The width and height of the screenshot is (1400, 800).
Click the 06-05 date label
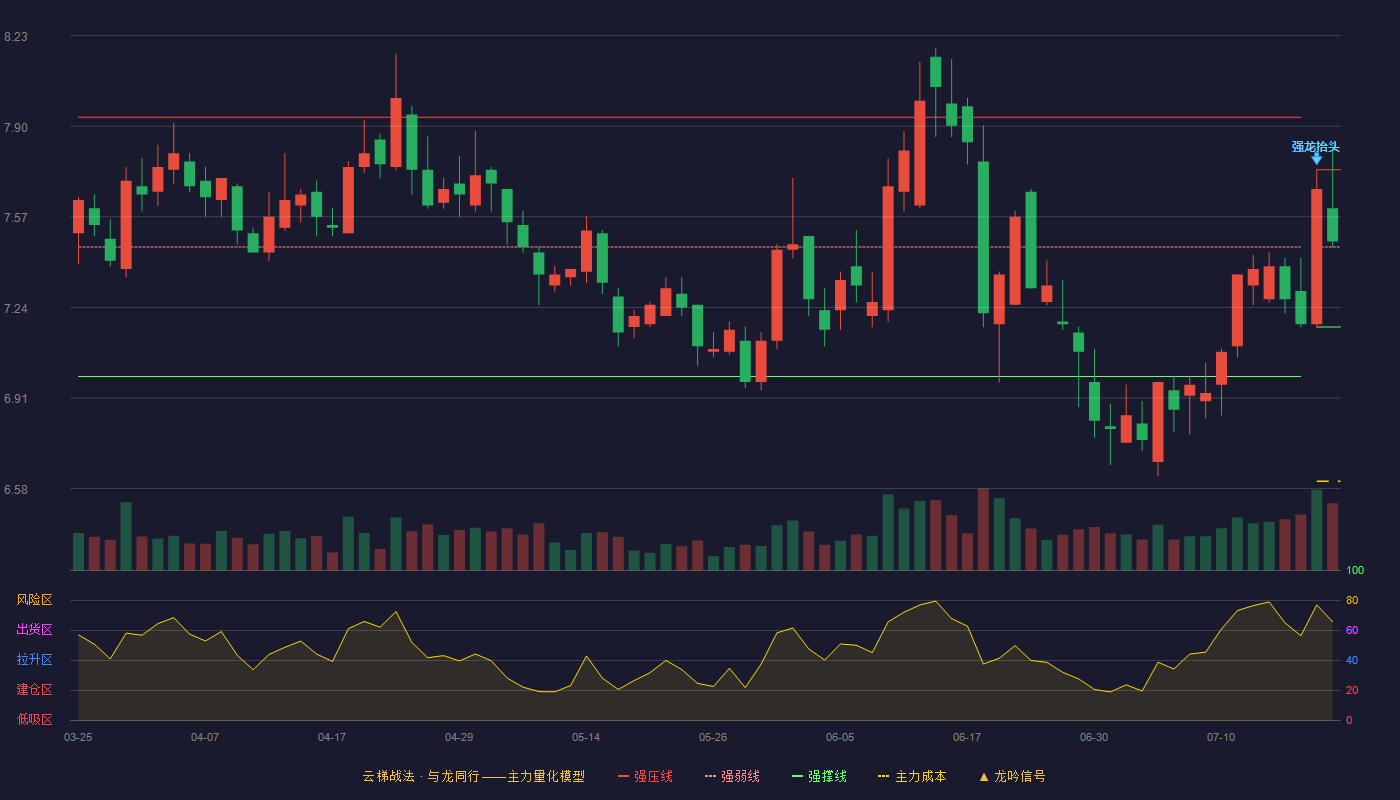(x=840, y=737)
